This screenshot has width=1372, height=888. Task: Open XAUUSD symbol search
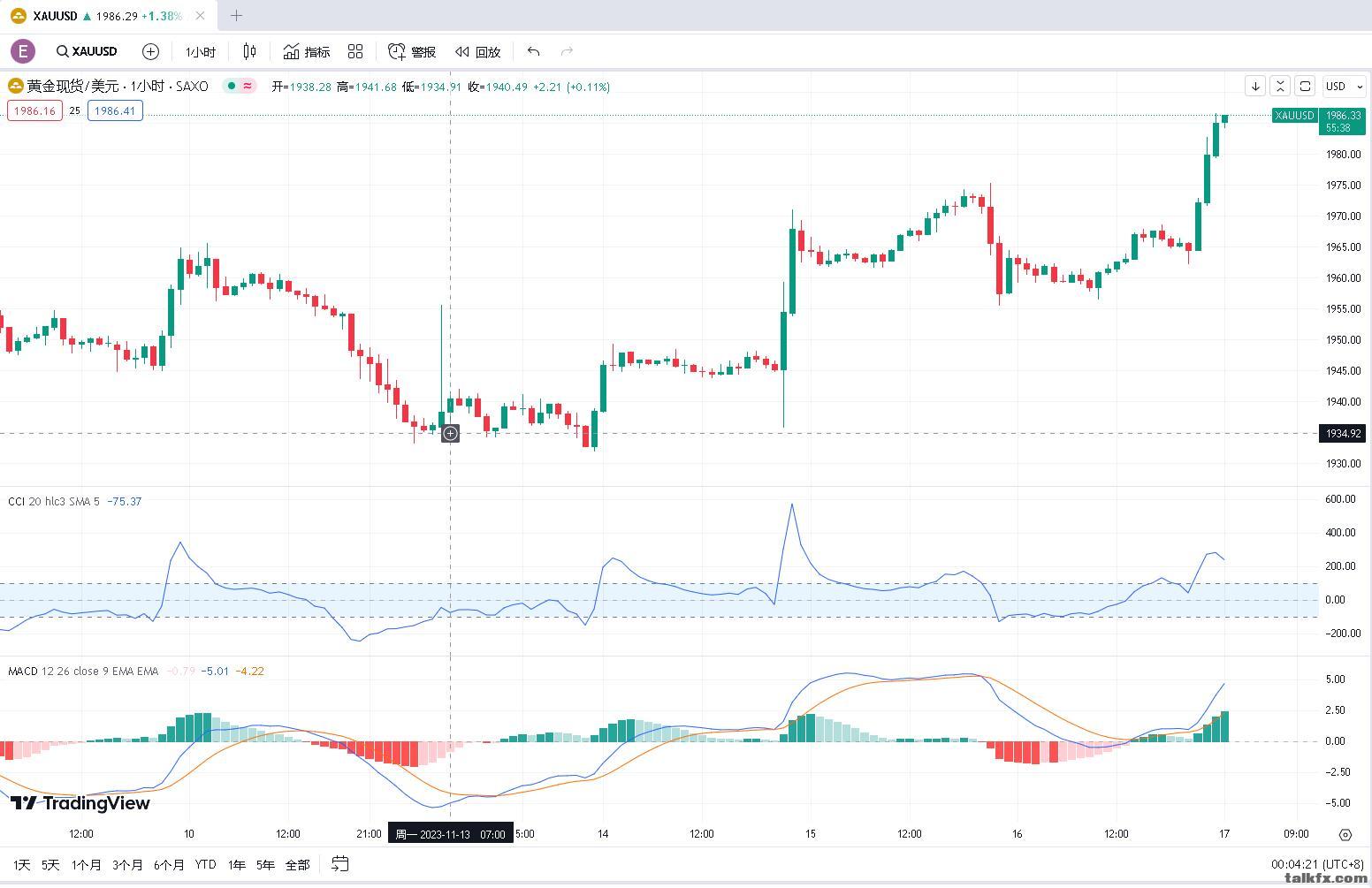87,51
